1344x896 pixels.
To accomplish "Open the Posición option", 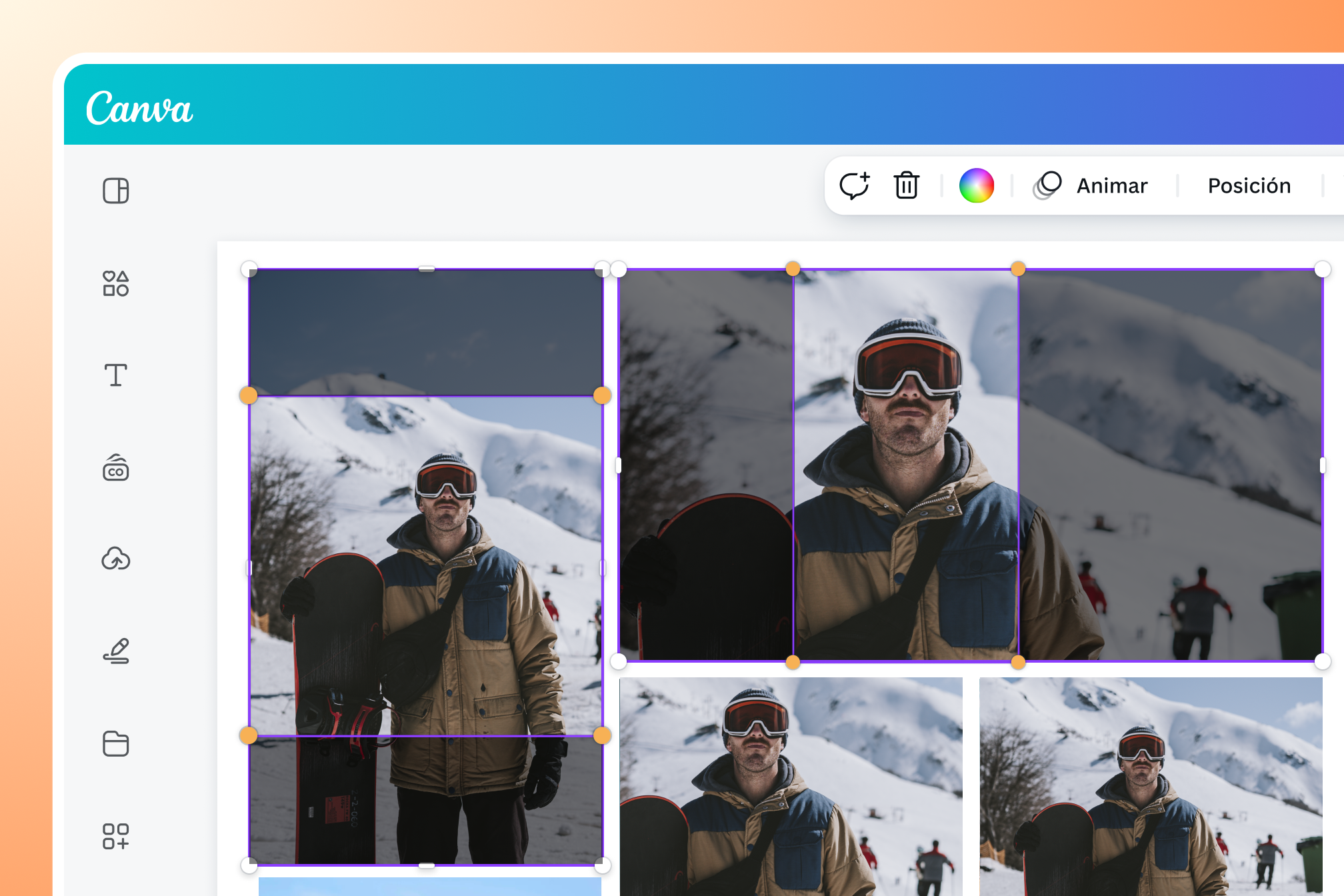I will point(1249,185).
